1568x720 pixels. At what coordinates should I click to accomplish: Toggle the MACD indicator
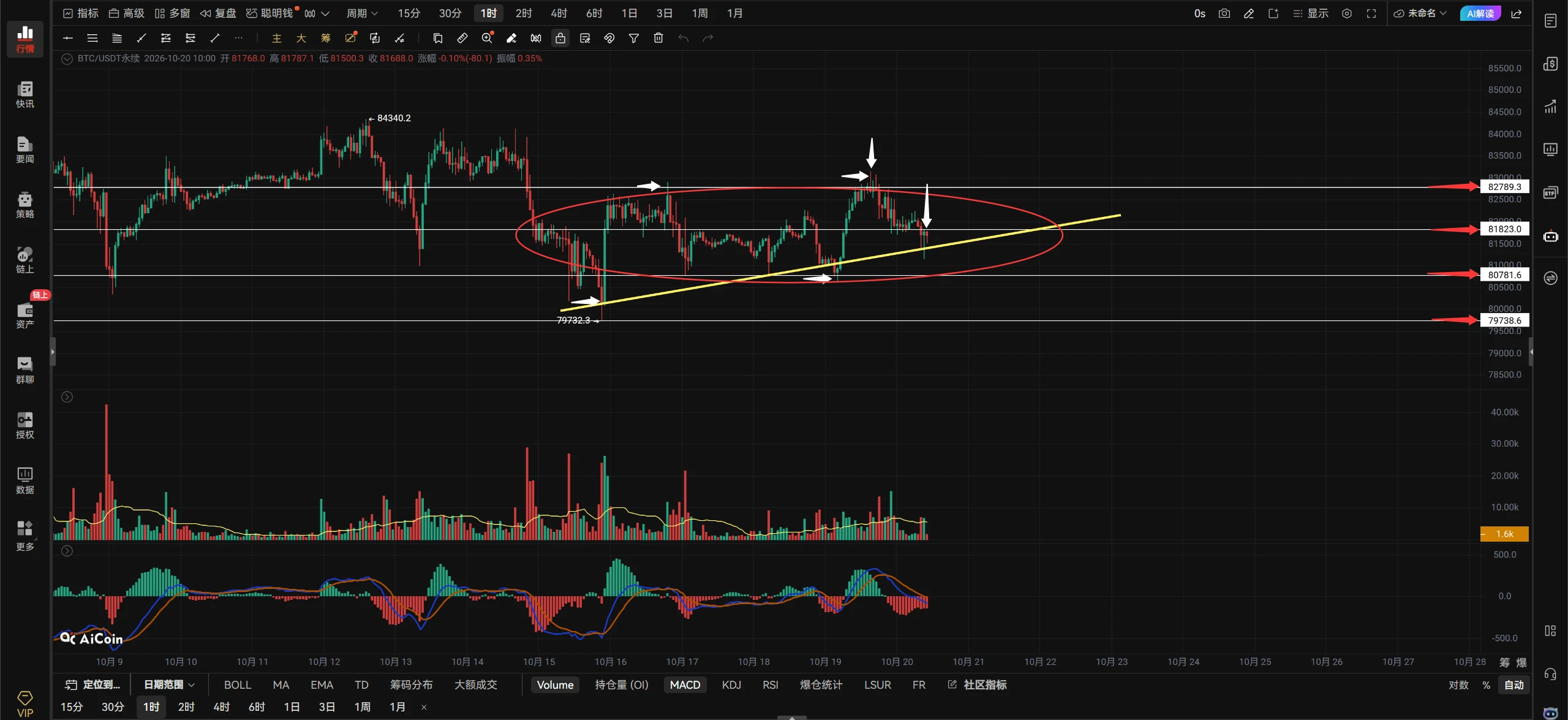(685, 684)
